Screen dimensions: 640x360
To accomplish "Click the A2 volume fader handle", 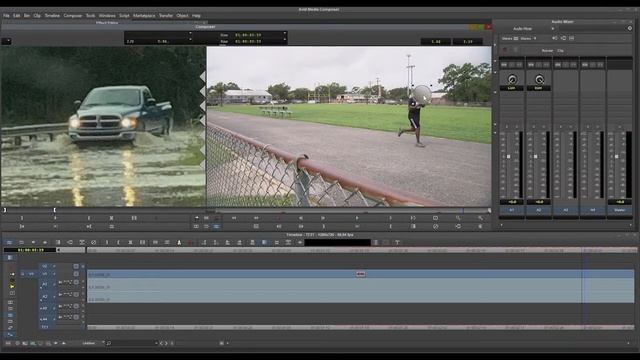I will click(x=536, y=156).
